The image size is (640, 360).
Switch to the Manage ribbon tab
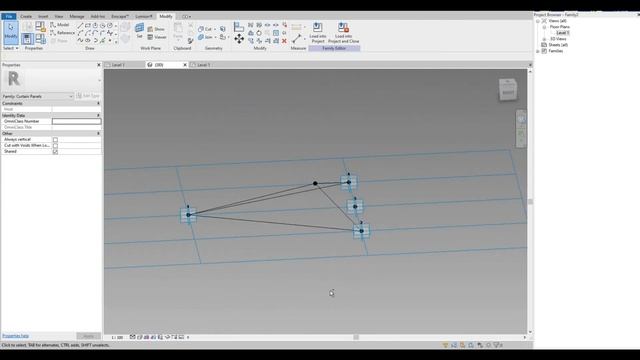pyautogui.click(x=77, y=16)
